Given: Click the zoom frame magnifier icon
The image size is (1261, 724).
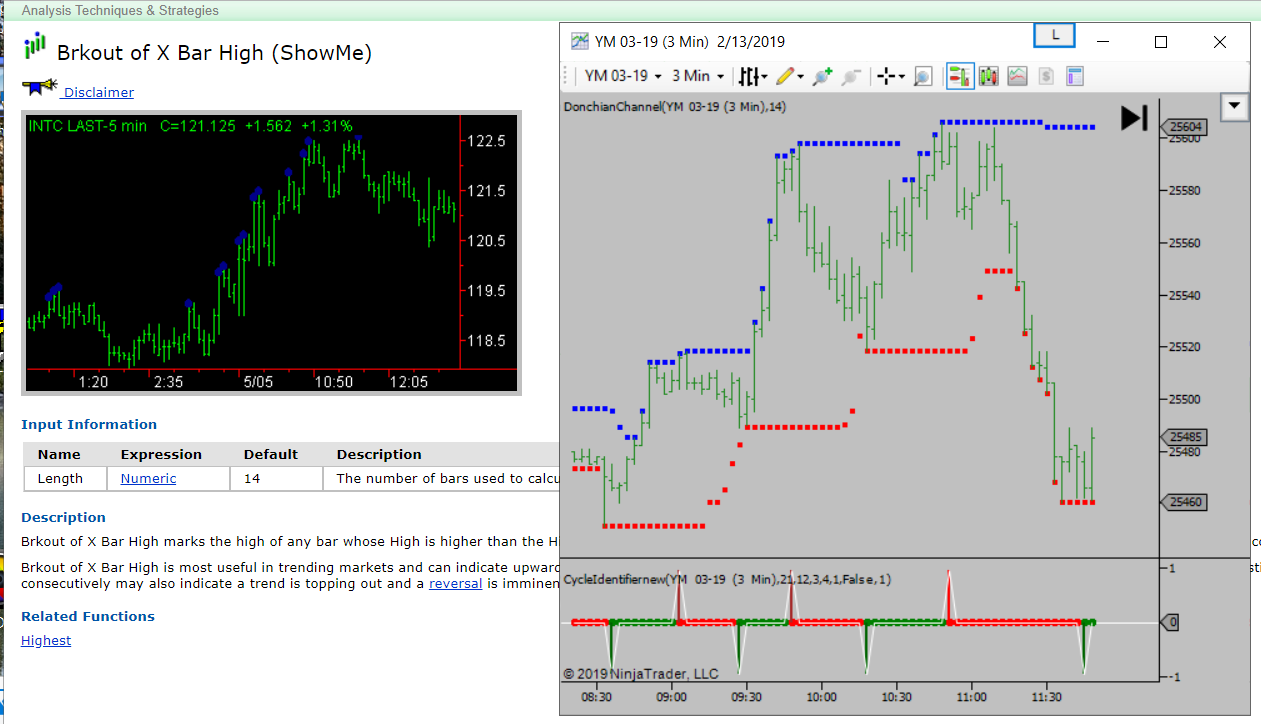Looking at the screenshot, I should tap(922, 76).
